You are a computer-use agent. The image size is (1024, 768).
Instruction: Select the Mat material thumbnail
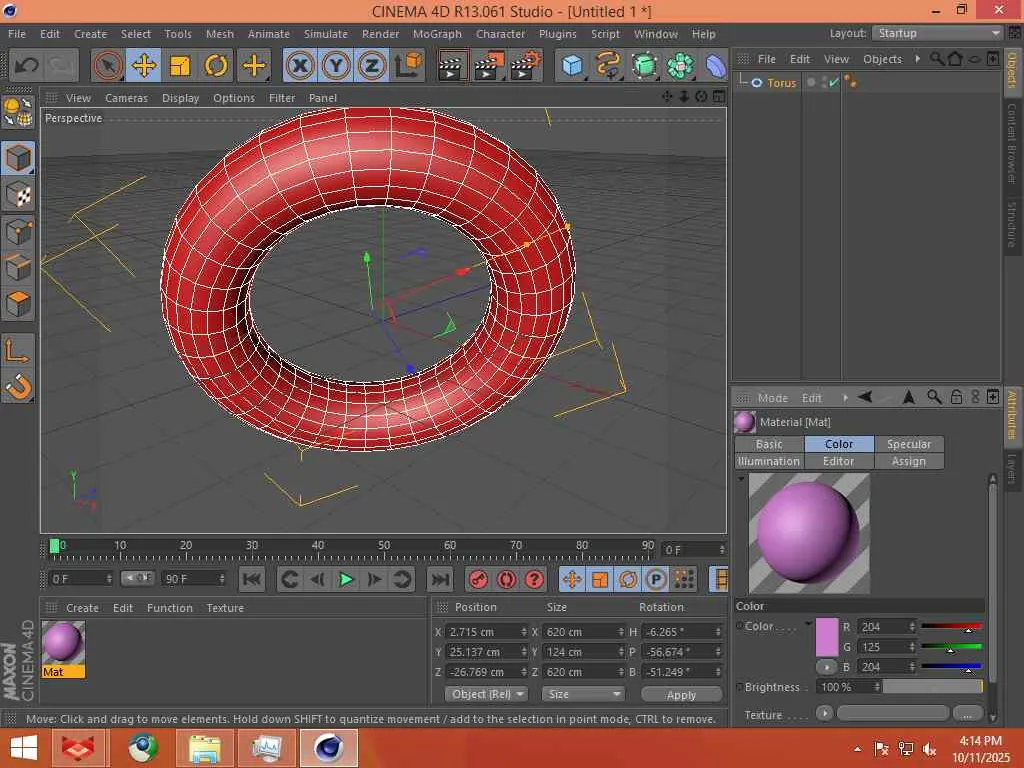(x=63, y=643)
